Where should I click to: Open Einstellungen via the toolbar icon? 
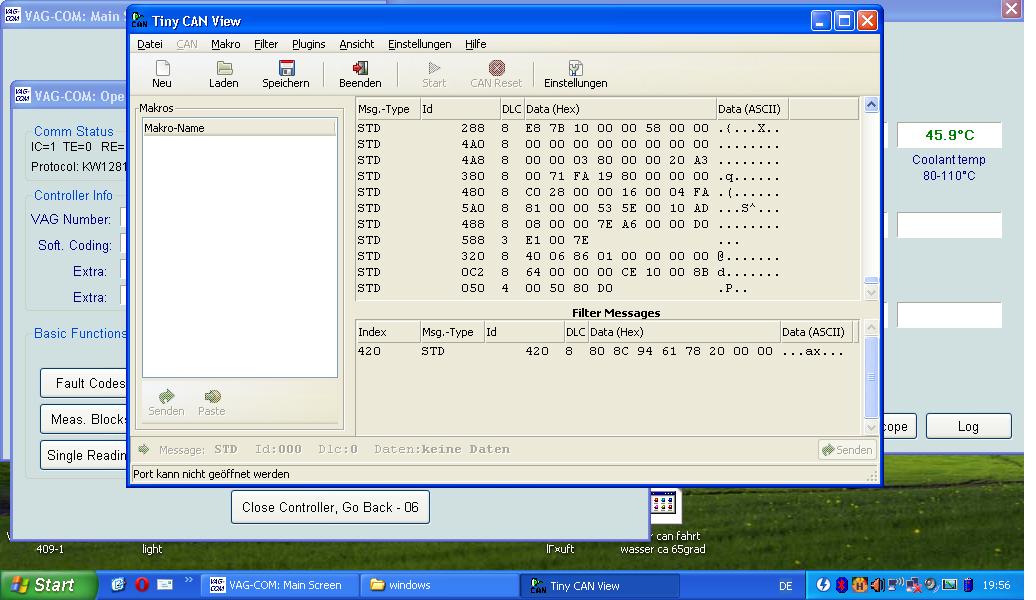[x=575, y=68]
